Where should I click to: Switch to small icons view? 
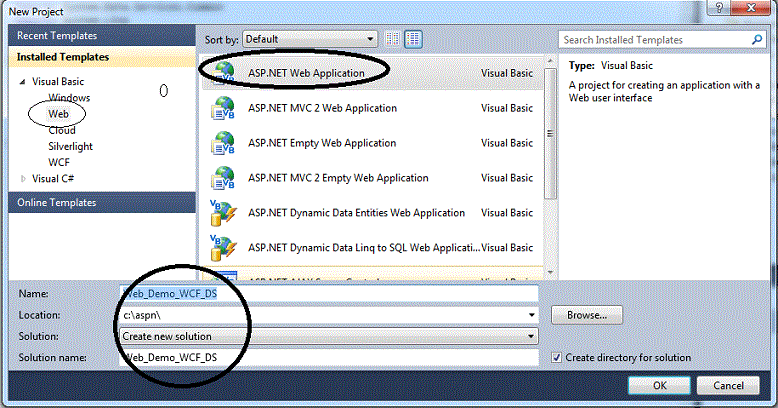(392, 39)
